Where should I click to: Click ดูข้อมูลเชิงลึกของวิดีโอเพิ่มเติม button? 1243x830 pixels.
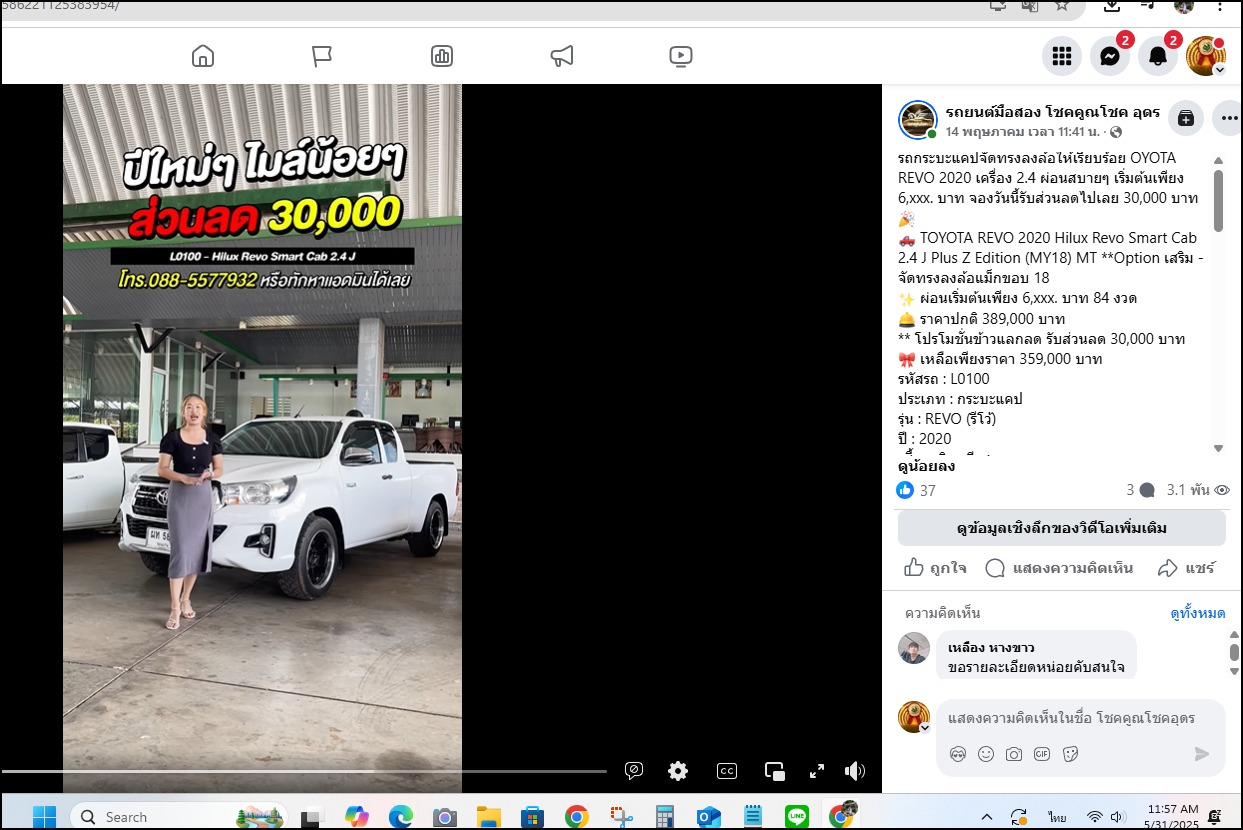coord(1061,528)
